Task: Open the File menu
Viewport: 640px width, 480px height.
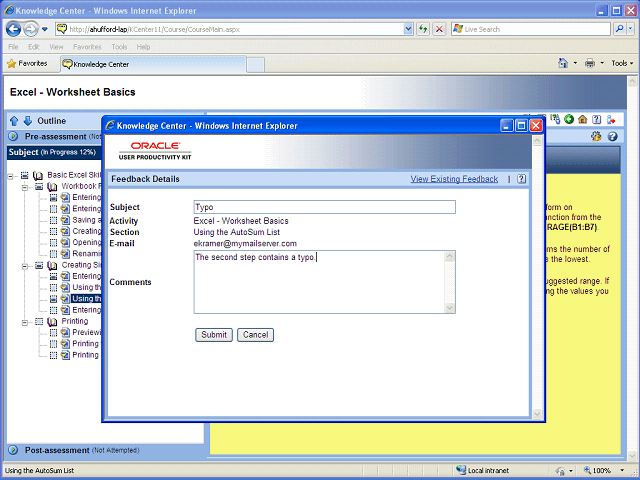Action: [x=13, y=47]
